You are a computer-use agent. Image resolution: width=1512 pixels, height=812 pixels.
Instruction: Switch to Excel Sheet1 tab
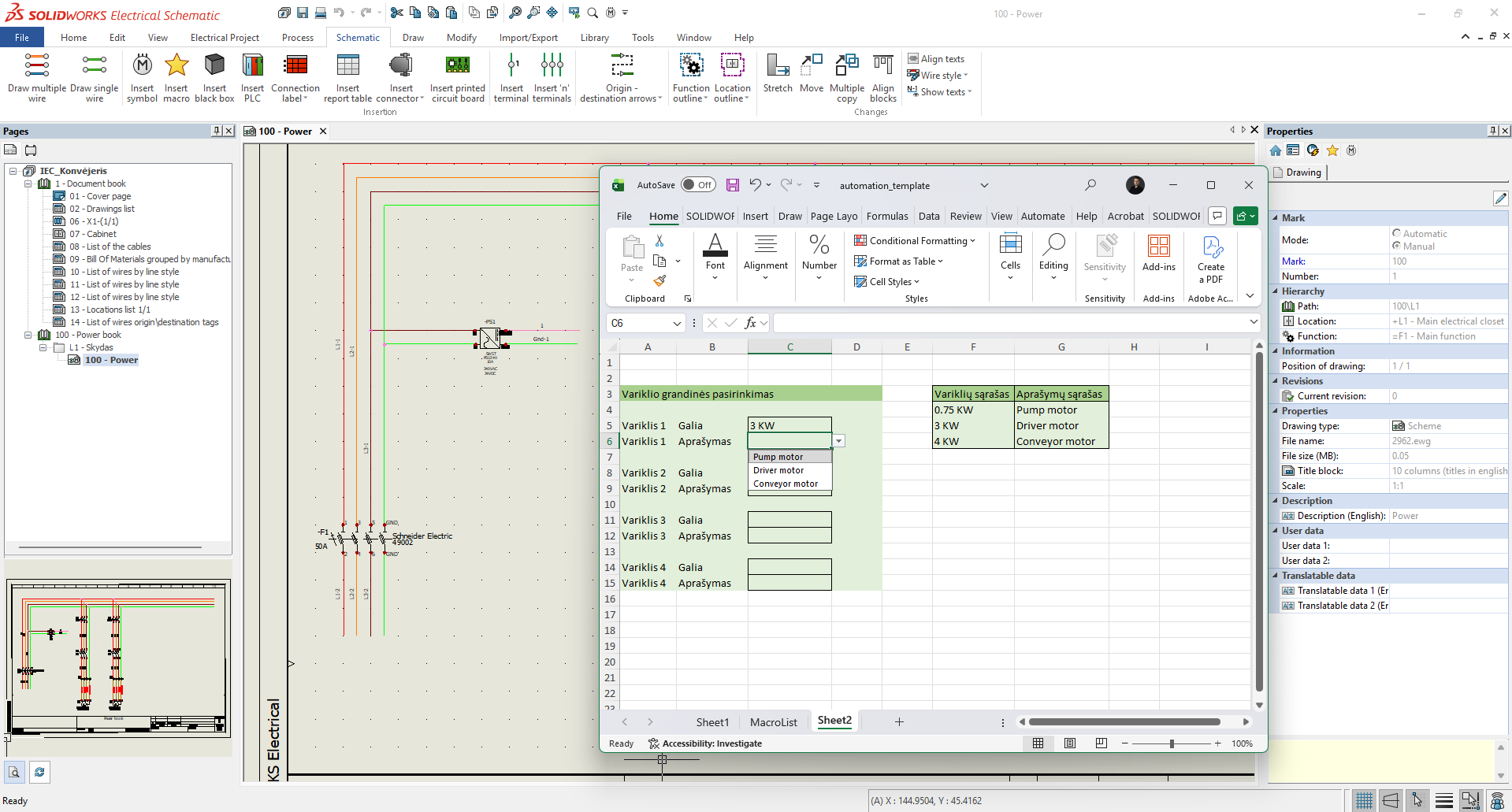pyautogui.click(x=712, y=721)
